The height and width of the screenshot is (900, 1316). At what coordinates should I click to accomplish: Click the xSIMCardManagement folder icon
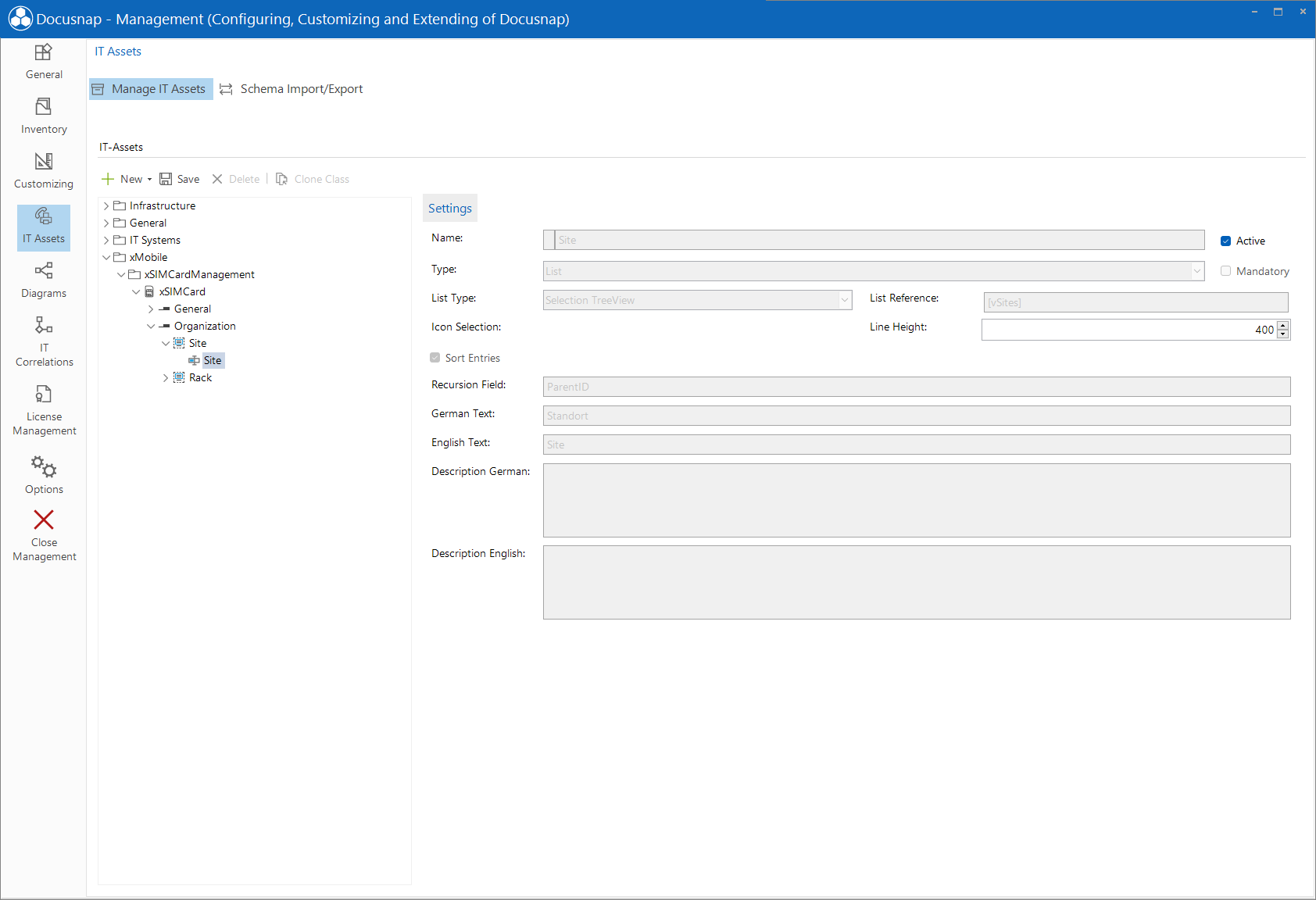click(x=134, y=274)
